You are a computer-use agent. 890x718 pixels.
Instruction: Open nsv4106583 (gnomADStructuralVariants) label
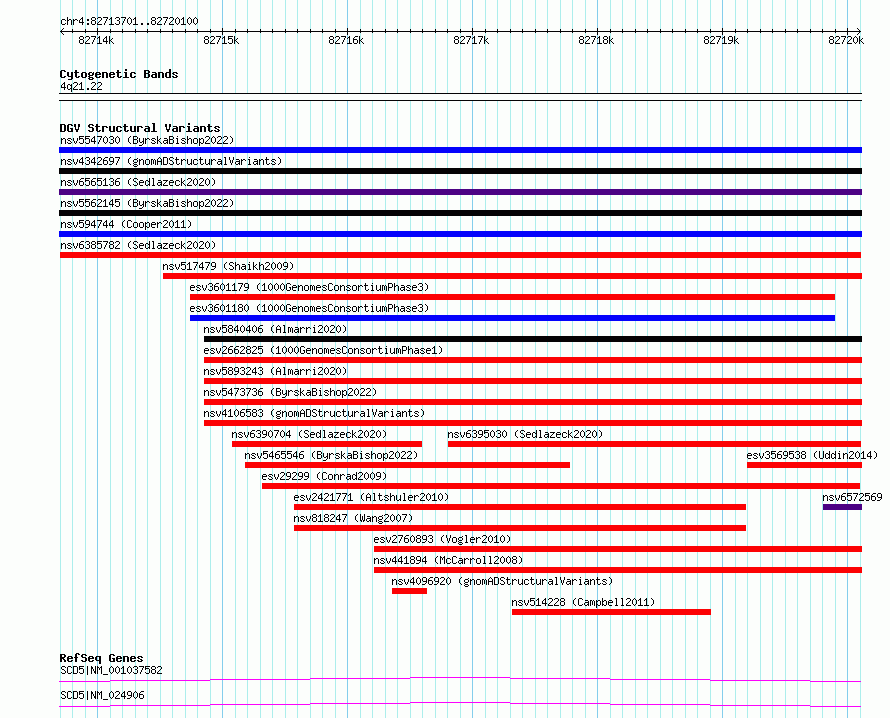[314, 413]
